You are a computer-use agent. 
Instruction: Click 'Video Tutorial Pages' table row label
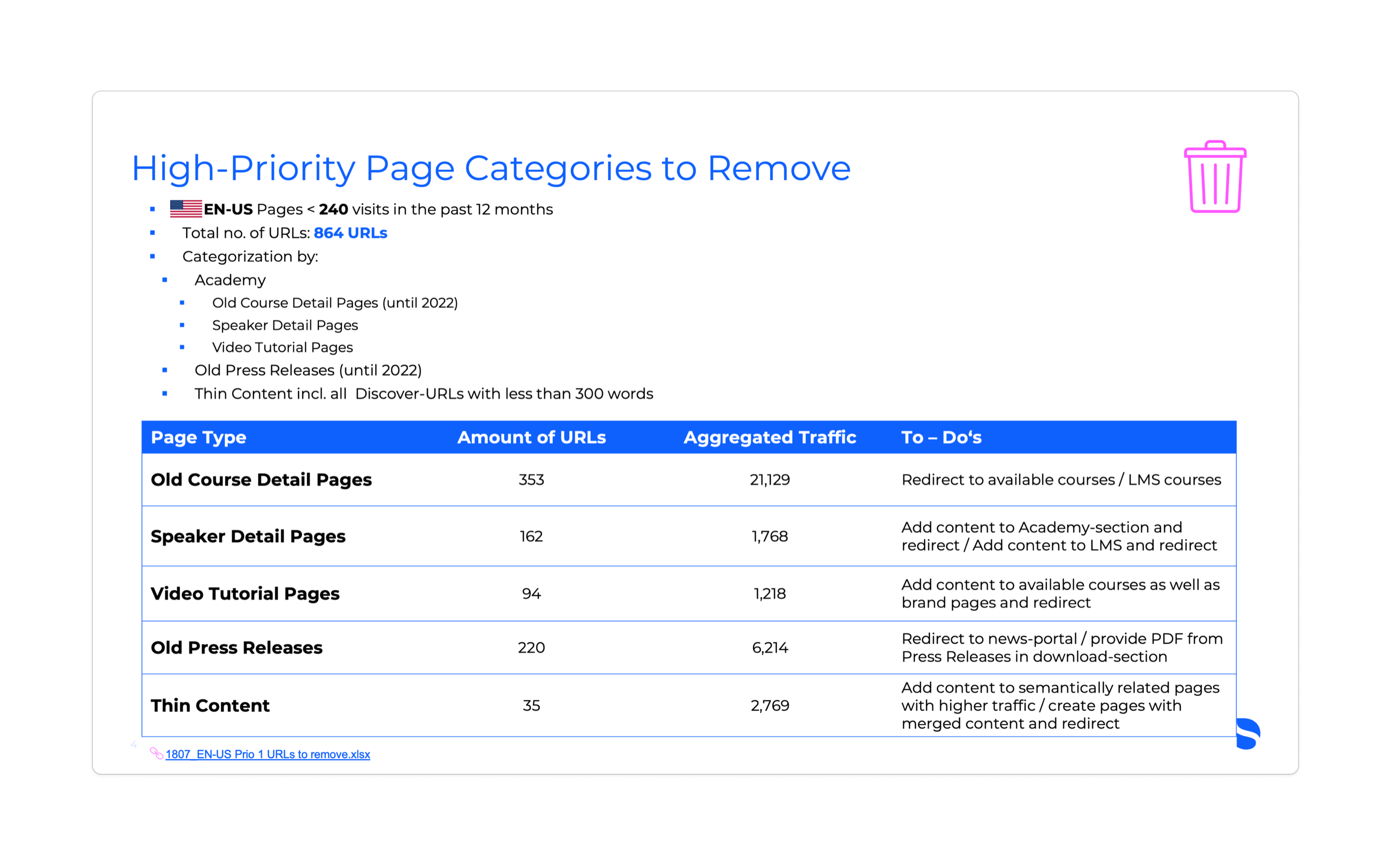point(245,594)
